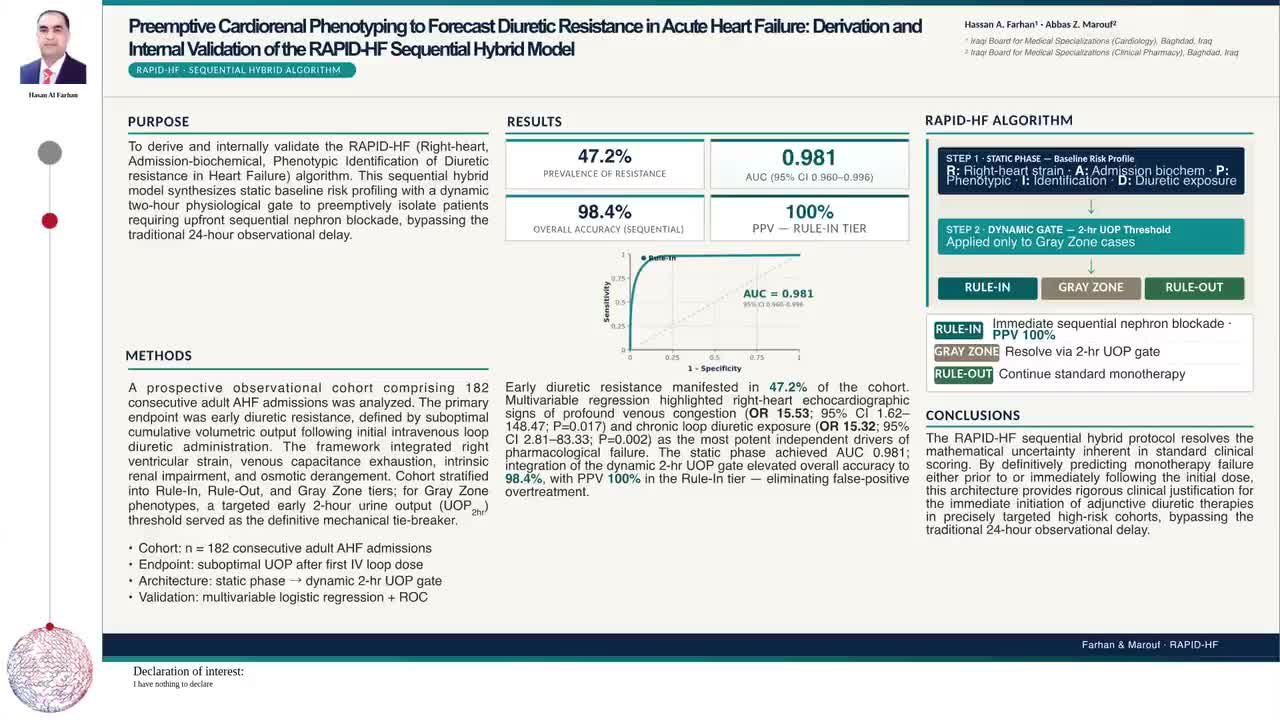1280x720 pixels.
Task: Select the CONCLUSIONS section heading
Action: point(973,415)
